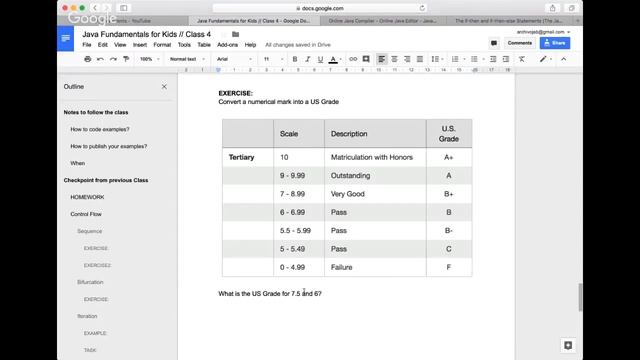
Task: Jump to 'Checkpoint from previous Class' heading
Action: pos(106,180)
